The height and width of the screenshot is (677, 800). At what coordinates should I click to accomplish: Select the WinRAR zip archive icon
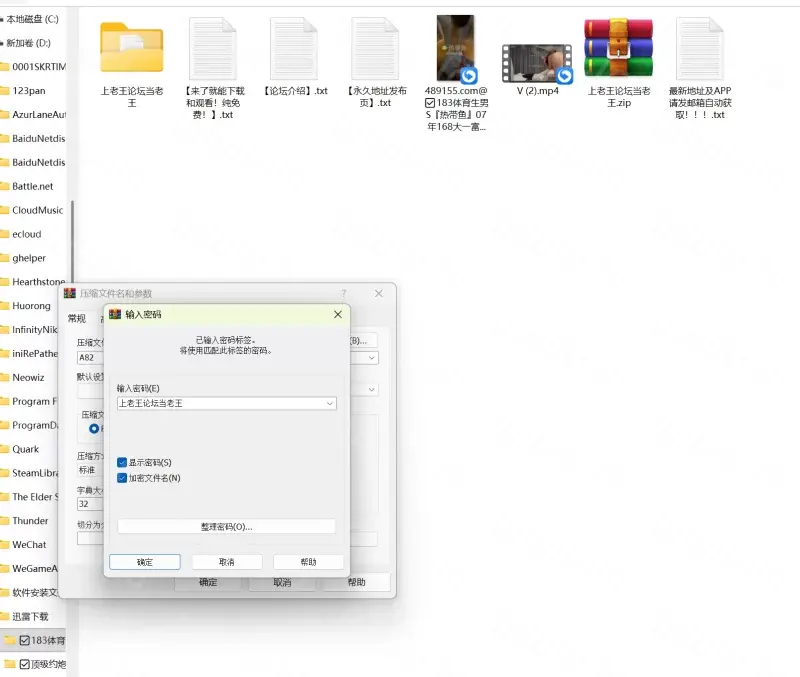click(x=618, y=47)
